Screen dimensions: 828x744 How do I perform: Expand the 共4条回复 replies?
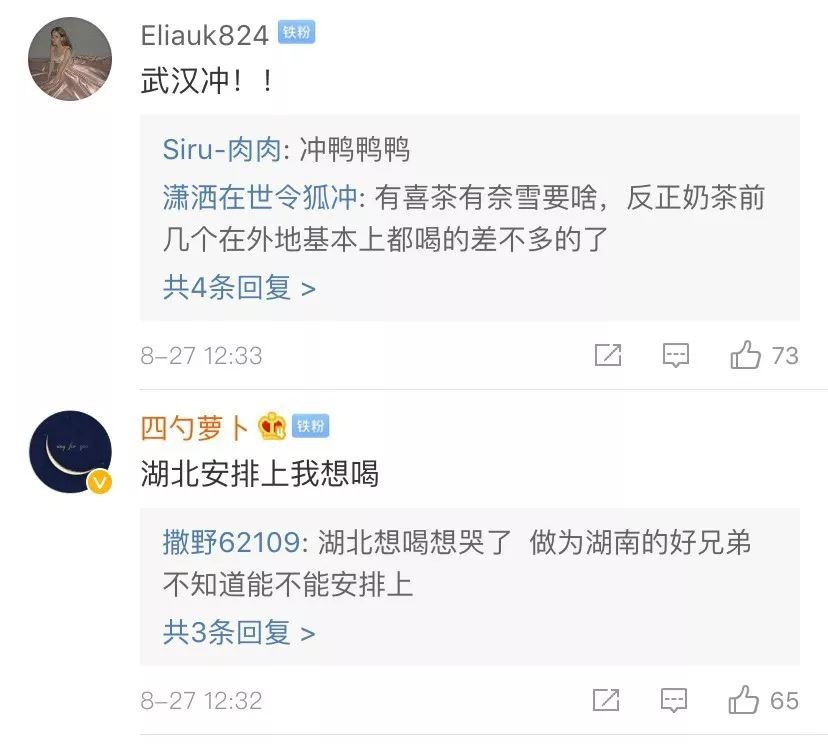pyautogui.click(x=239, y=288)
